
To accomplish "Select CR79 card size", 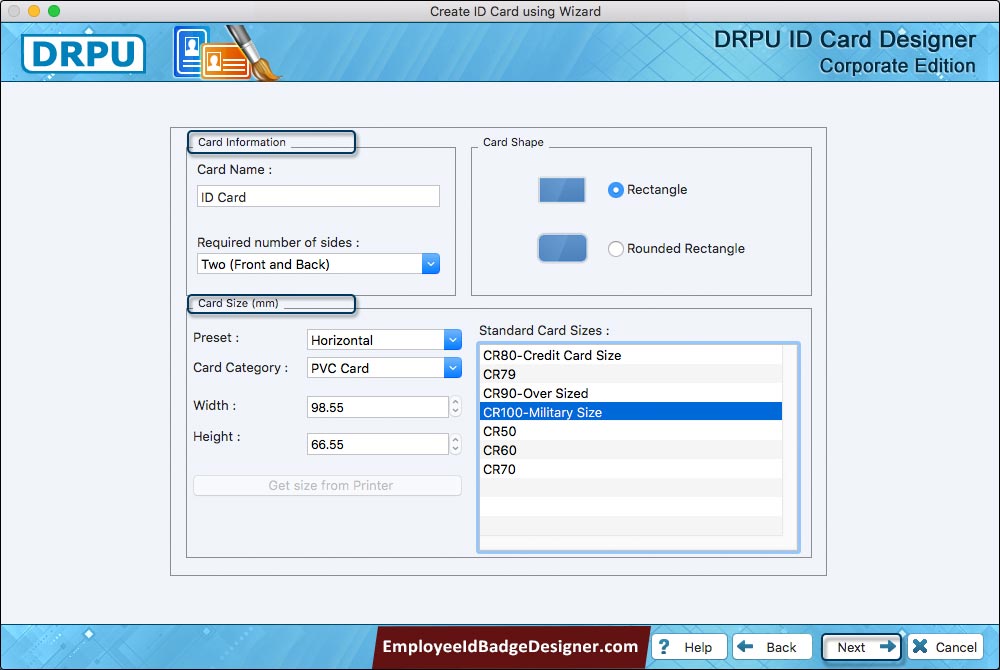I will [631, 374].
